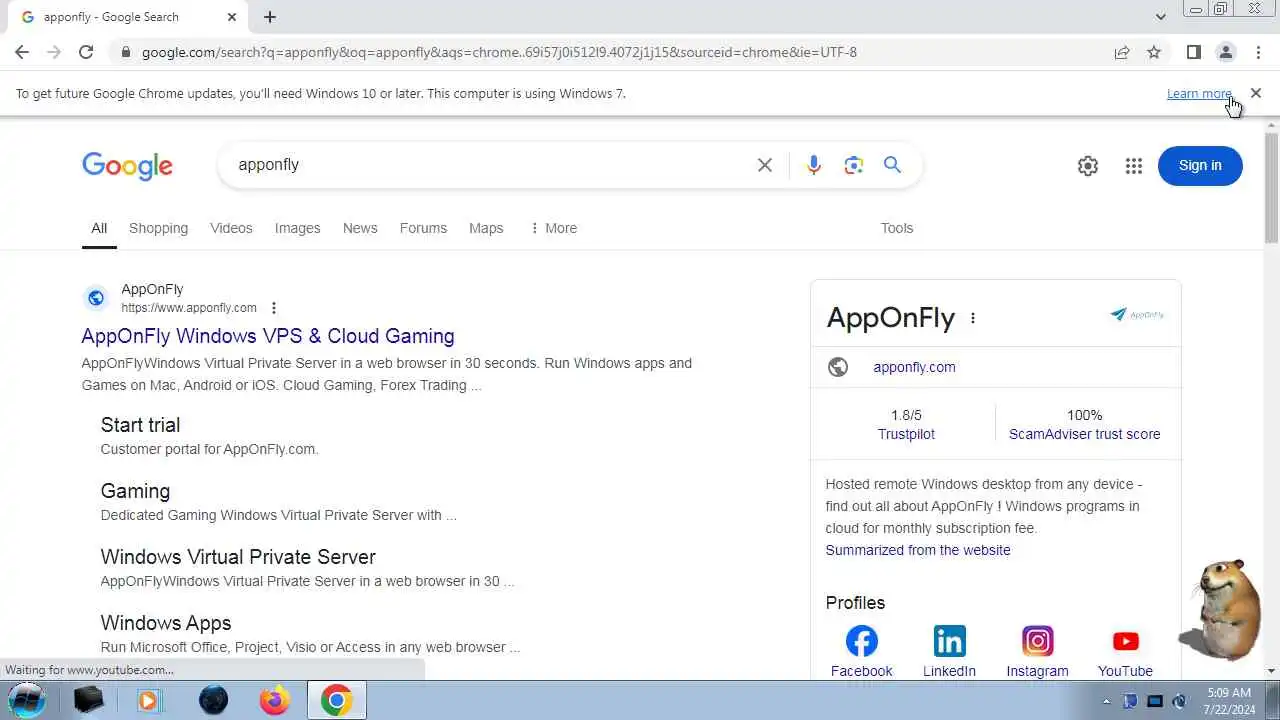
Task: Search by image with Lens icon
Action: point(853,165)
